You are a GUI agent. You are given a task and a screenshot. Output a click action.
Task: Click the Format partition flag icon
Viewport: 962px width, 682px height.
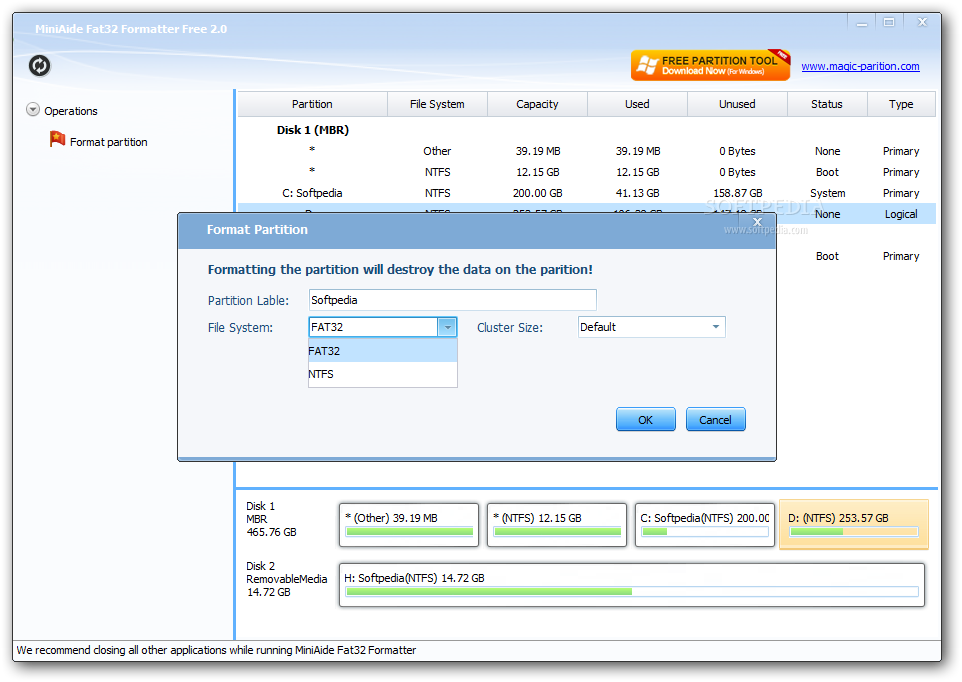pyautogui.click(x=57, y=139)
